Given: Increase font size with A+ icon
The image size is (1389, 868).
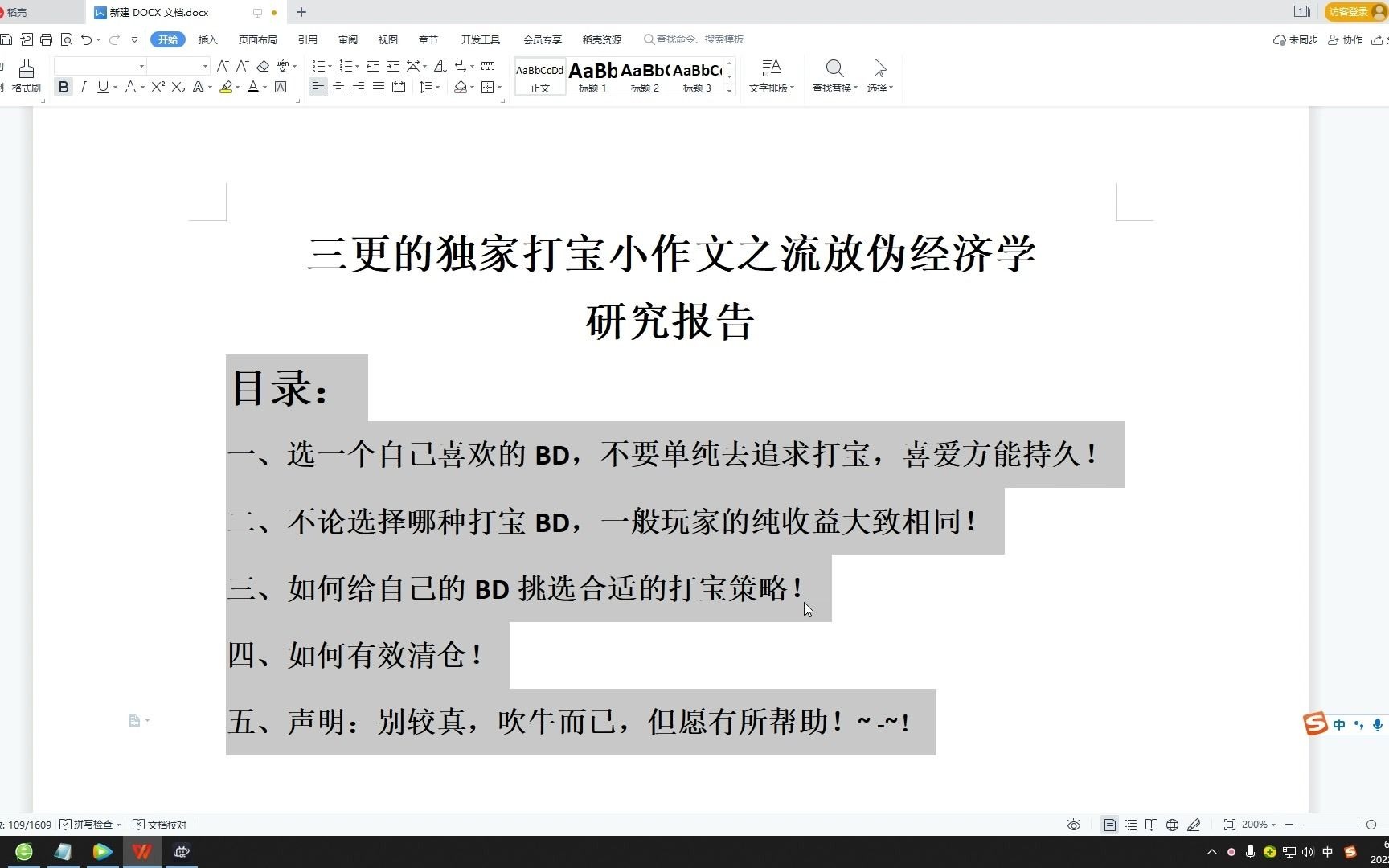Looking at the screenshot, I should pos(223,66).
